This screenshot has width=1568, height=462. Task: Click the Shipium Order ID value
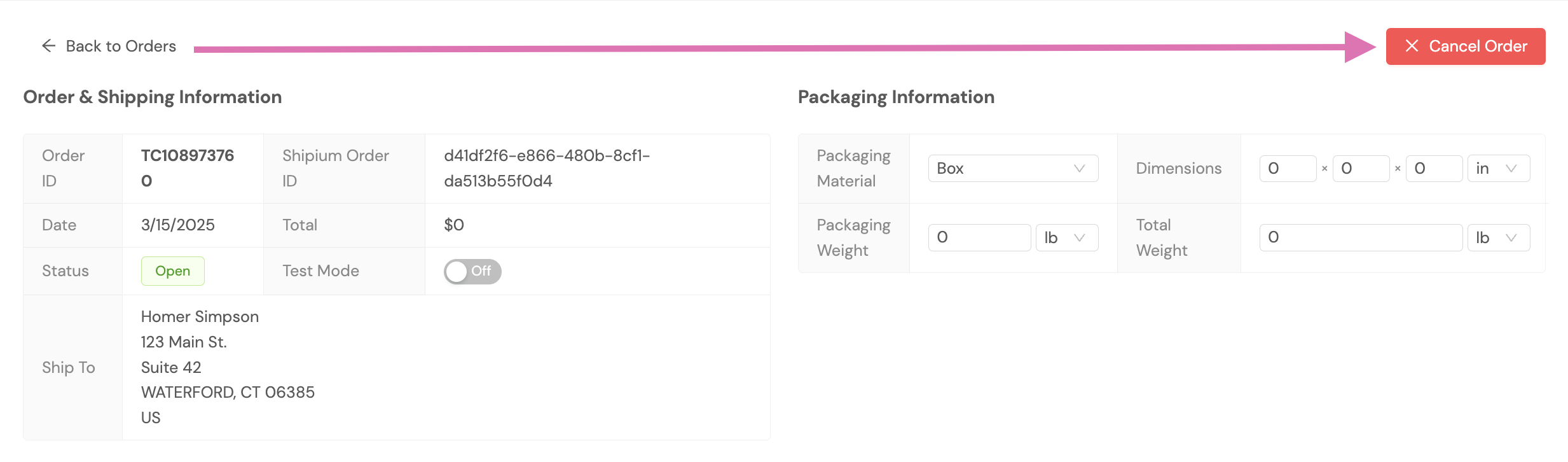(546, 168)
